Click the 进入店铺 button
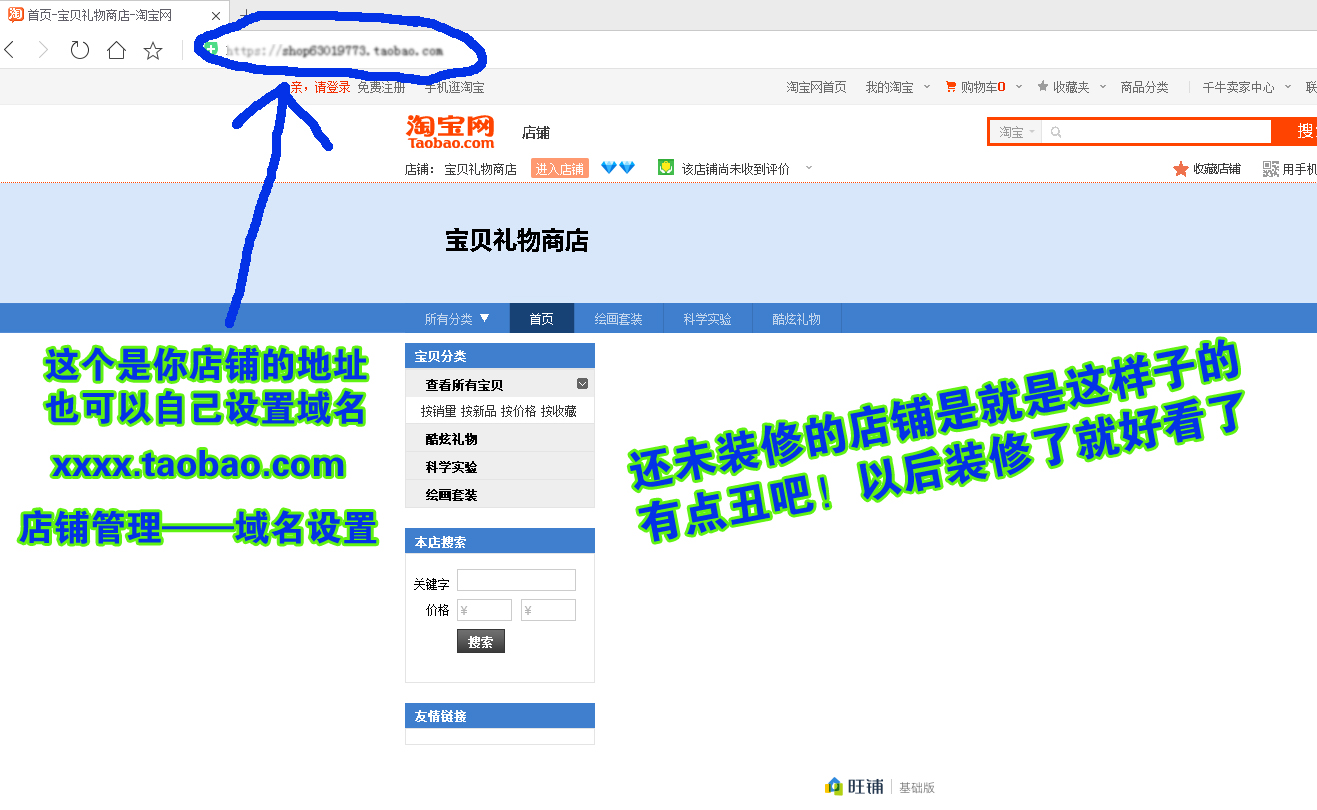1317x810 pixels. 560,168
